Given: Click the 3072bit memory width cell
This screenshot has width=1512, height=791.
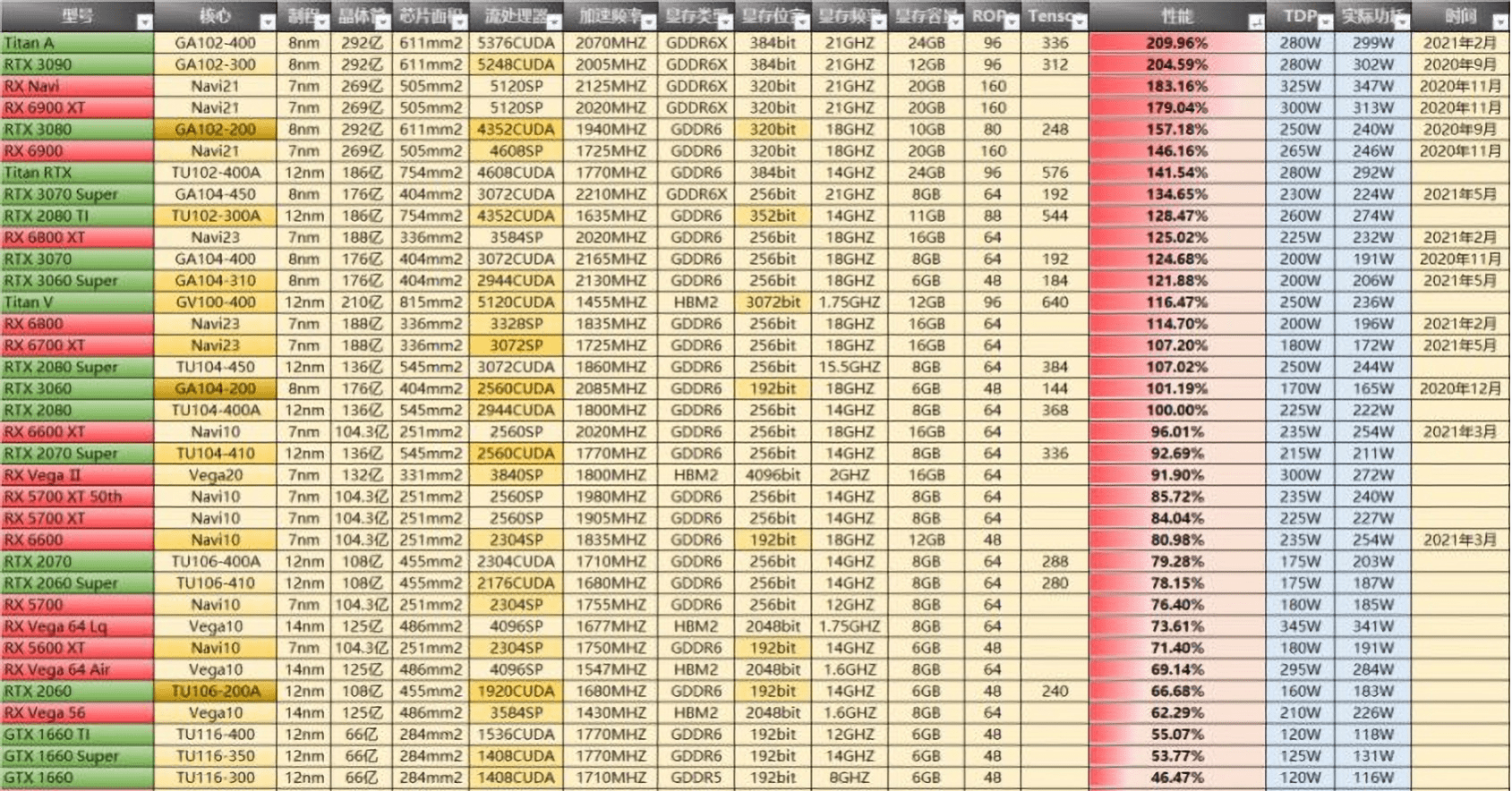Looking at the screenshot, I should click(x=773, y=302).
